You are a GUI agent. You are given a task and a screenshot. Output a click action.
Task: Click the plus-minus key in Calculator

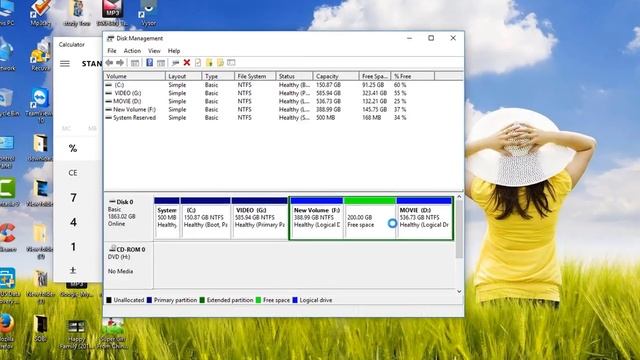tap(73, 270)
